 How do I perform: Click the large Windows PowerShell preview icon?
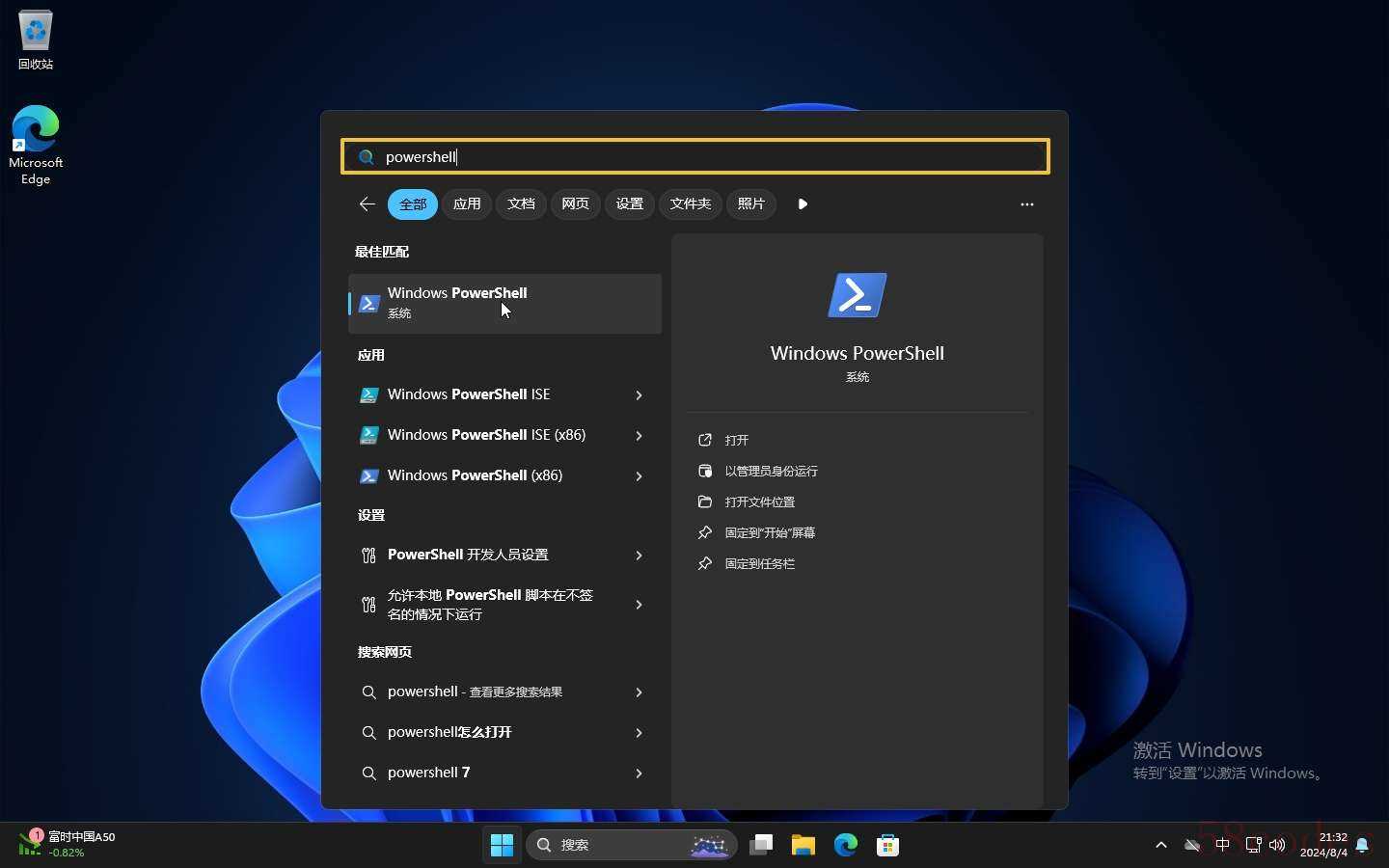pyautogui.click(x=857, y=294)
